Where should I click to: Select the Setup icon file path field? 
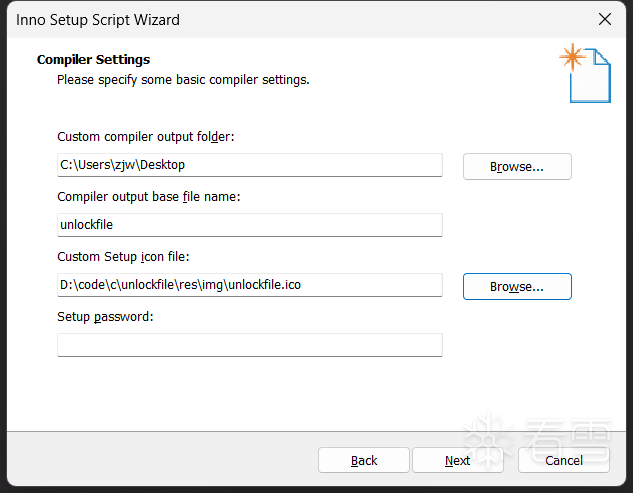pos(249,285)
